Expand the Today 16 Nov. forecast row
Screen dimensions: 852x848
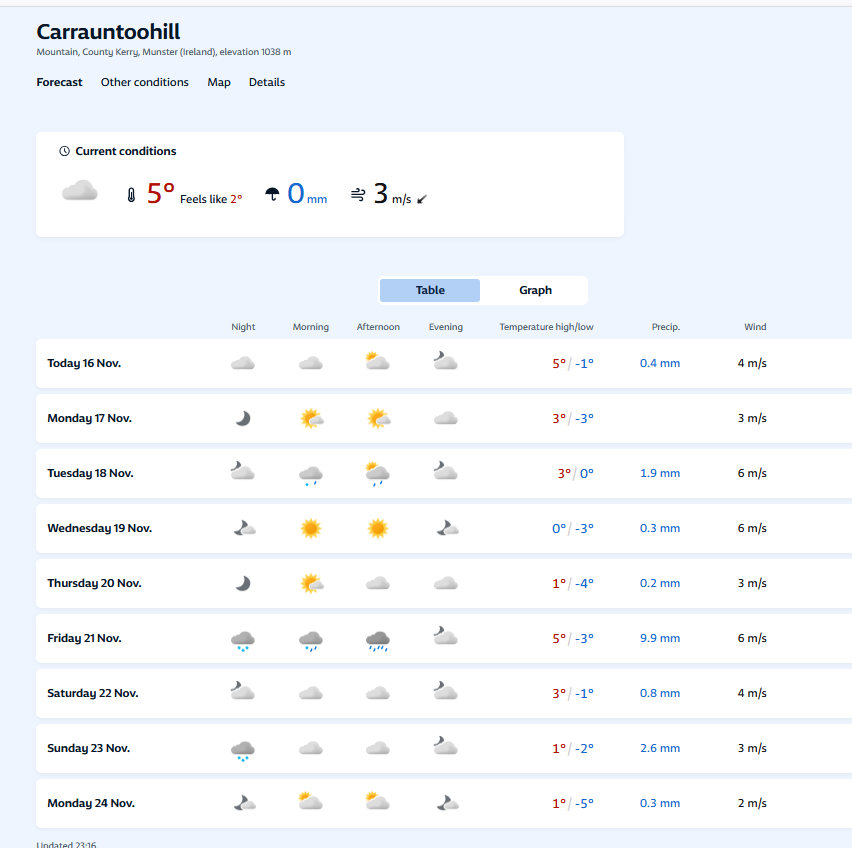(x=444, y=363)
